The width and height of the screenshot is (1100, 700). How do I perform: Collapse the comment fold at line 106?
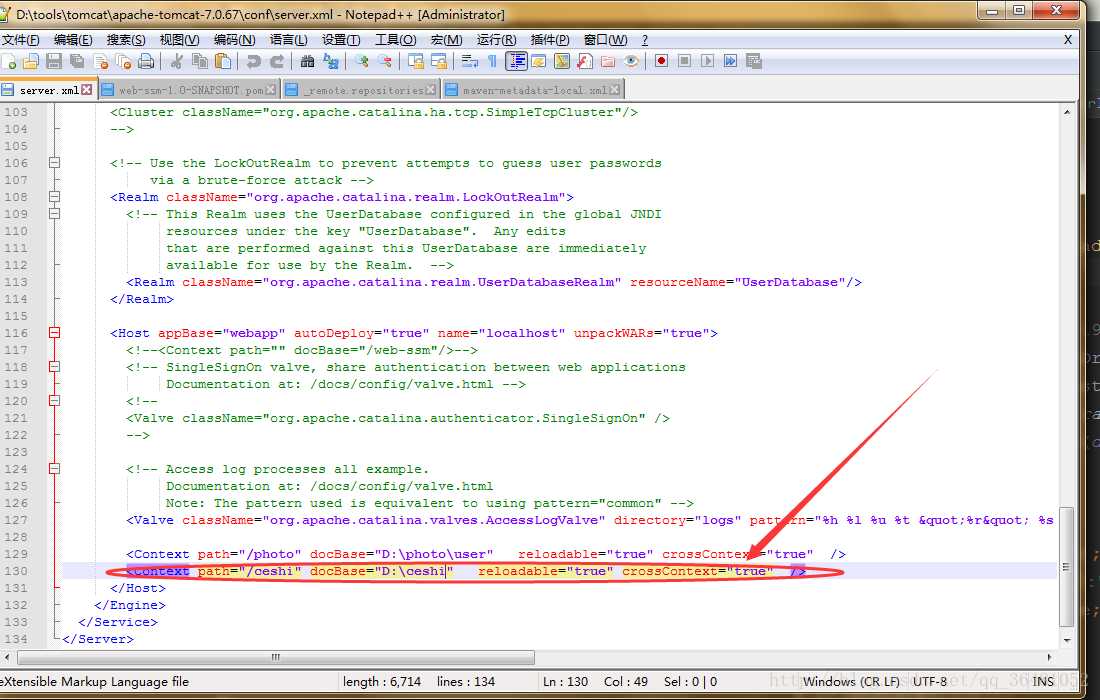click(x=54, y=163)
